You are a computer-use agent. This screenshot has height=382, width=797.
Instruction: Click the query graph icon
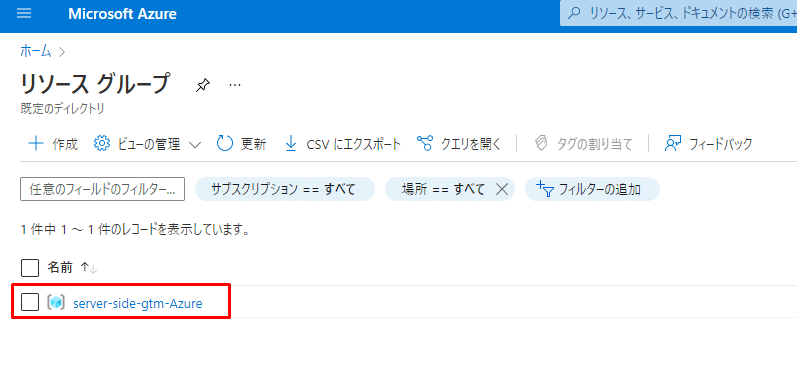[425, 144]
